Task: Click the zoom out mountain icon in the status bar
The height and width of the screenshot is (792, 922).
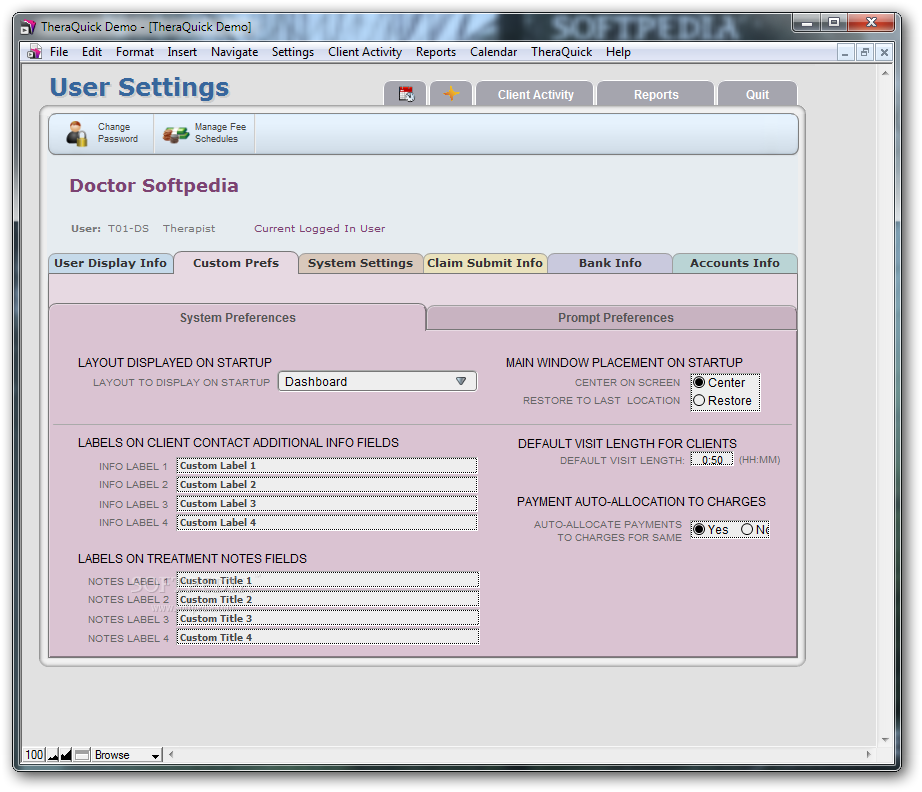Action: (54, 754)
